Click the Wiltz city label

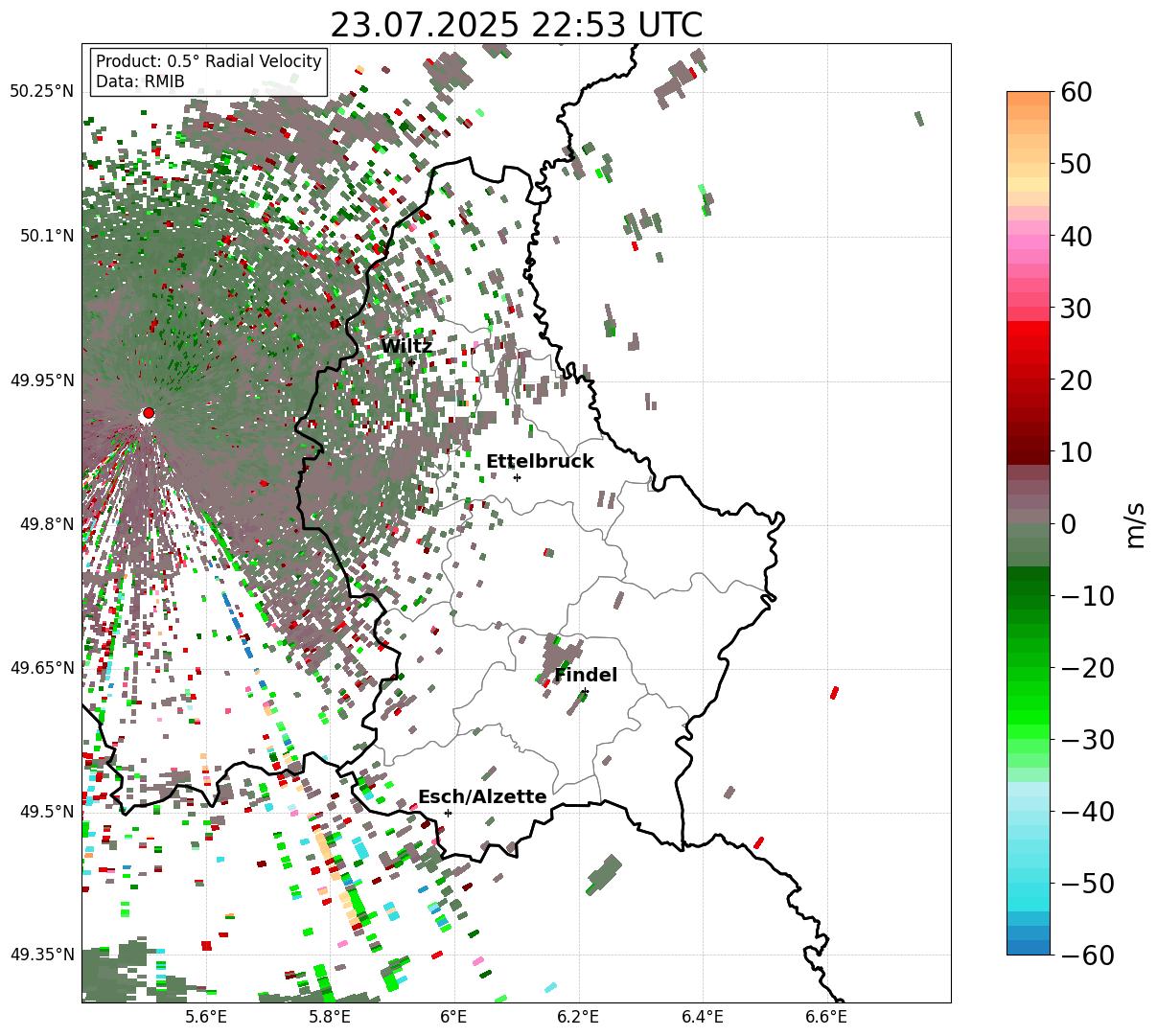(x=406, y=346)
